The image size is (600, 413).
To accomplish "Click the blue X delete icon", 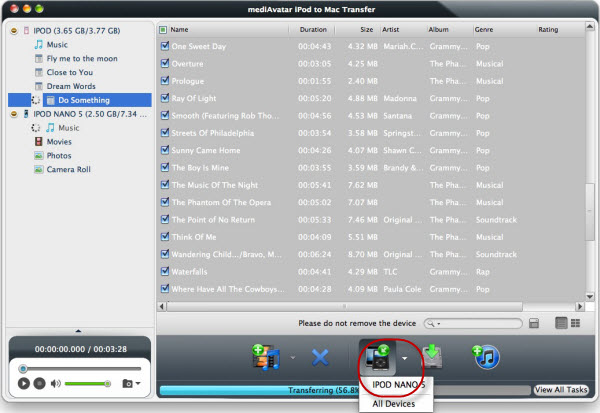I will tap(320, 358).
